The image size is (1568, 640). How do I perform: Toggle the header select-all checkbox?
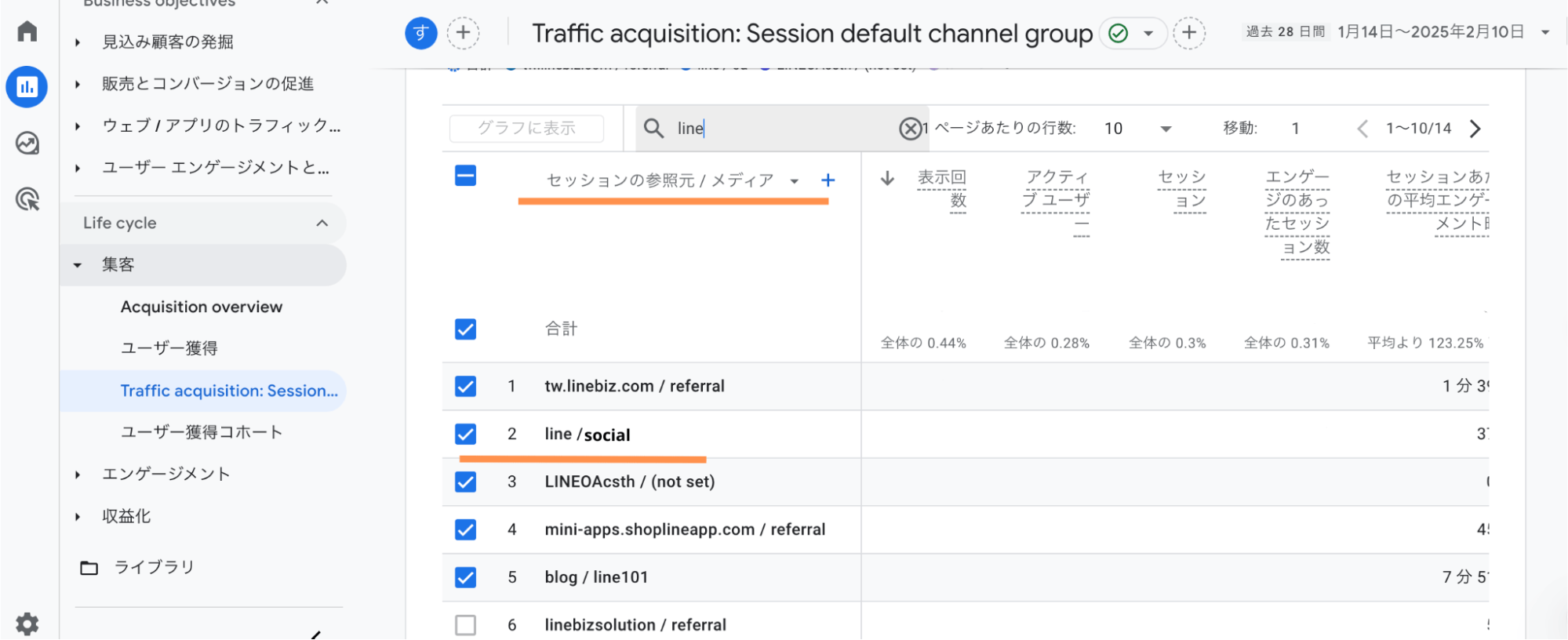[466, 176]
